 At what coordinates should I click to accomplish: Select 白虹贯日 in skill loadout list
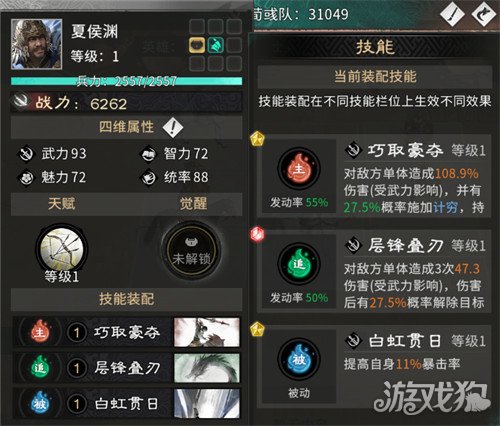[x=127, y=404]
